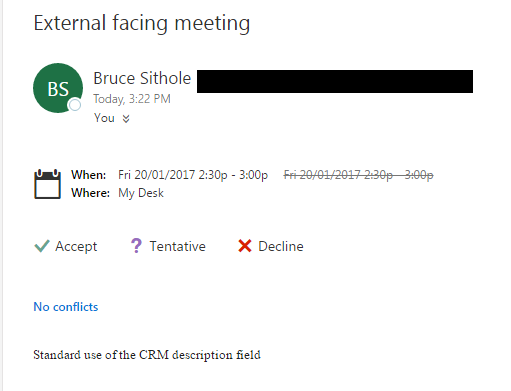This screenshot has width=511, height=391.
Task: Mark the meeting as Tentative
Action: [x=168, y=246]
